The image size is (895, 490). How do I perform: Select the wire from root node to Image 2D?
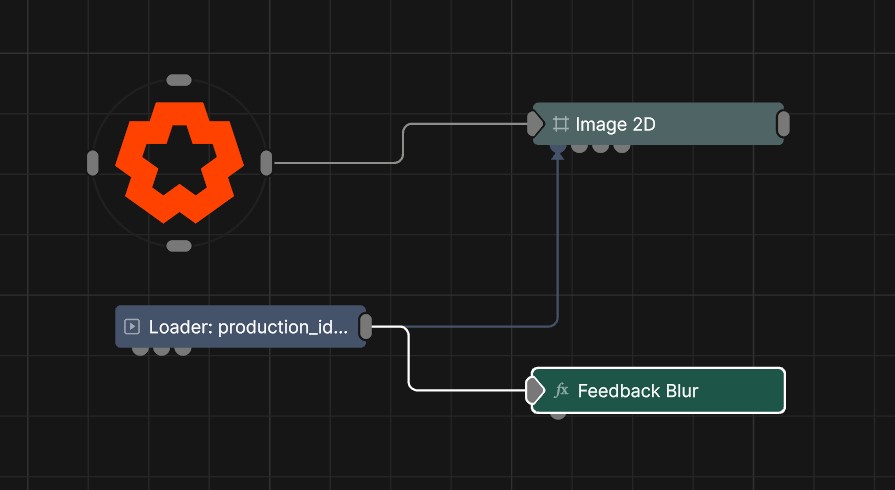[403, 143]
